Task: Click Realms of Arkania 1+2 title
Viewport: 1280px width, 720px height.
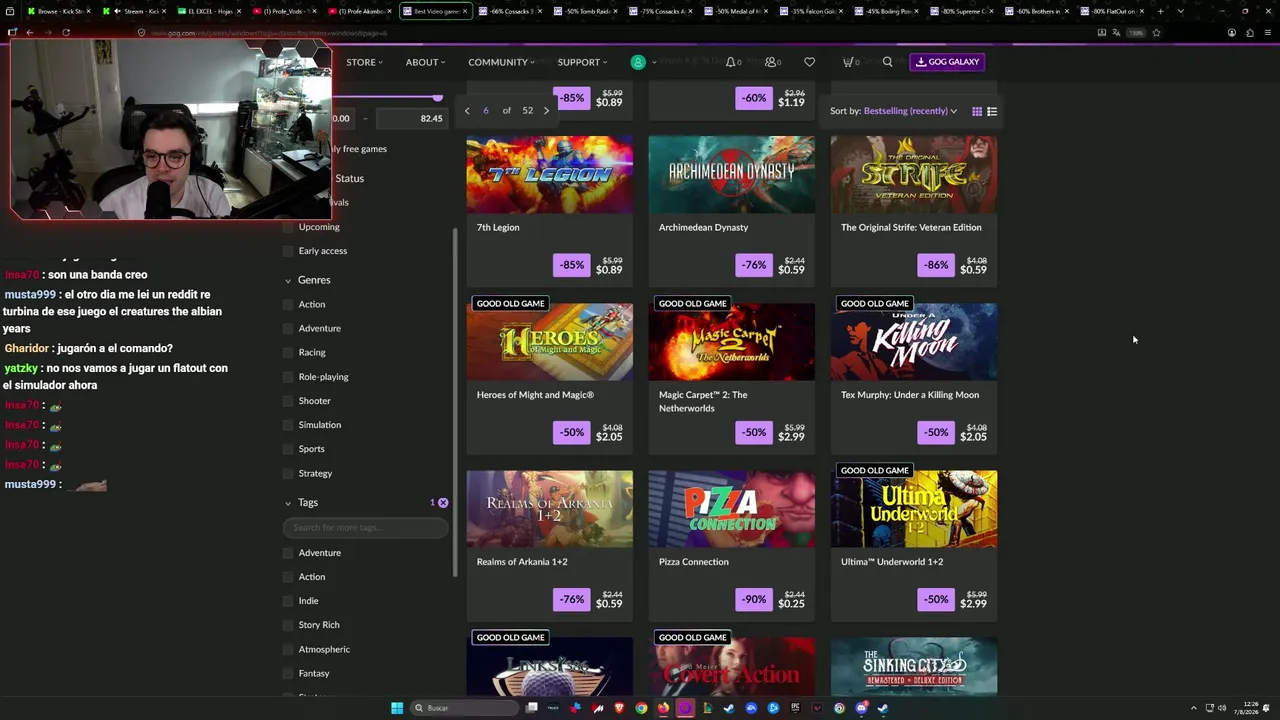Action: coord(522,562)
